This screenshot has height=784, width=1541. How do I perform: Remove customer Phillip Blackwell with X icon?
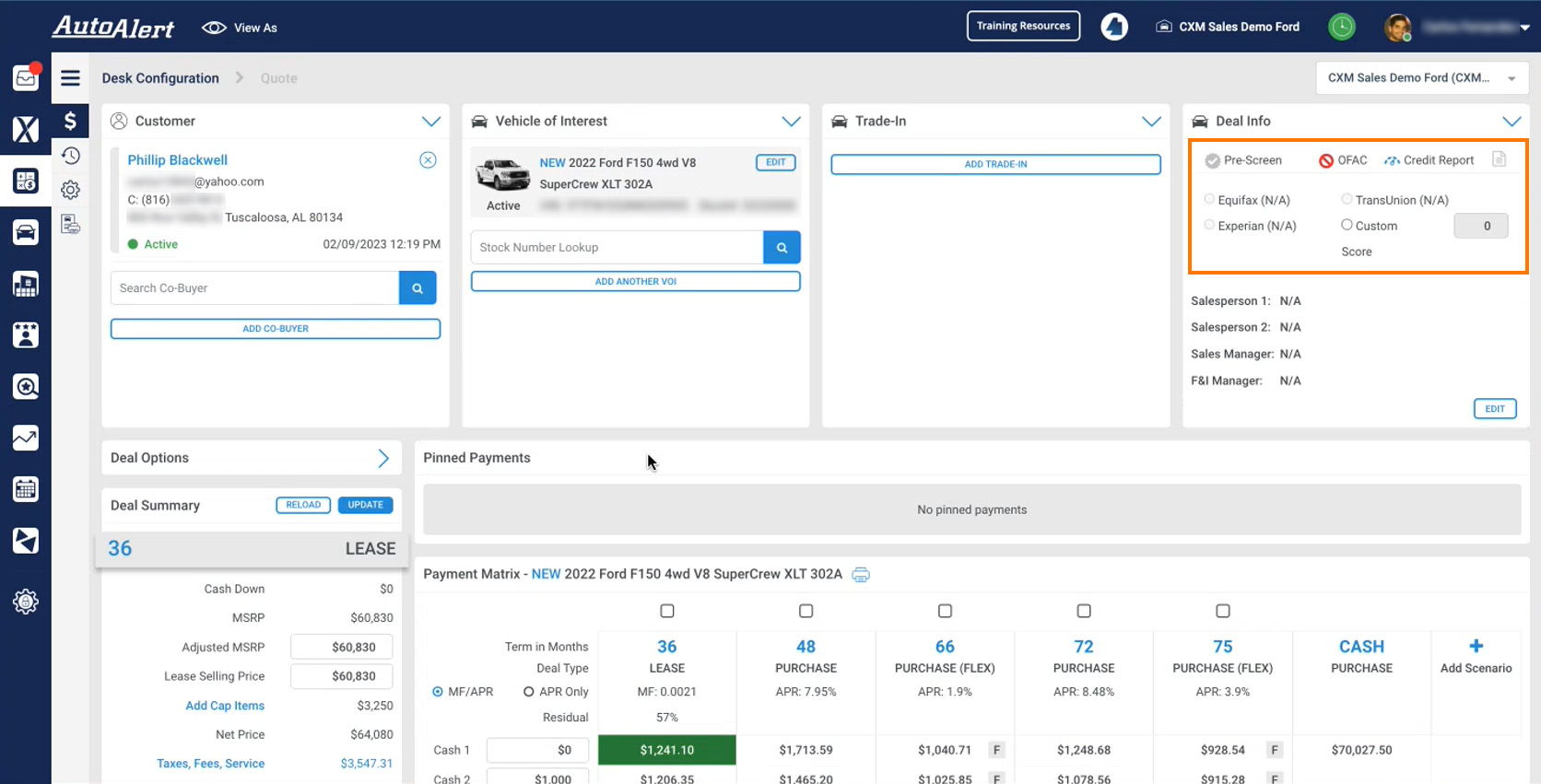pyautogui.click(x=428, y=160)
